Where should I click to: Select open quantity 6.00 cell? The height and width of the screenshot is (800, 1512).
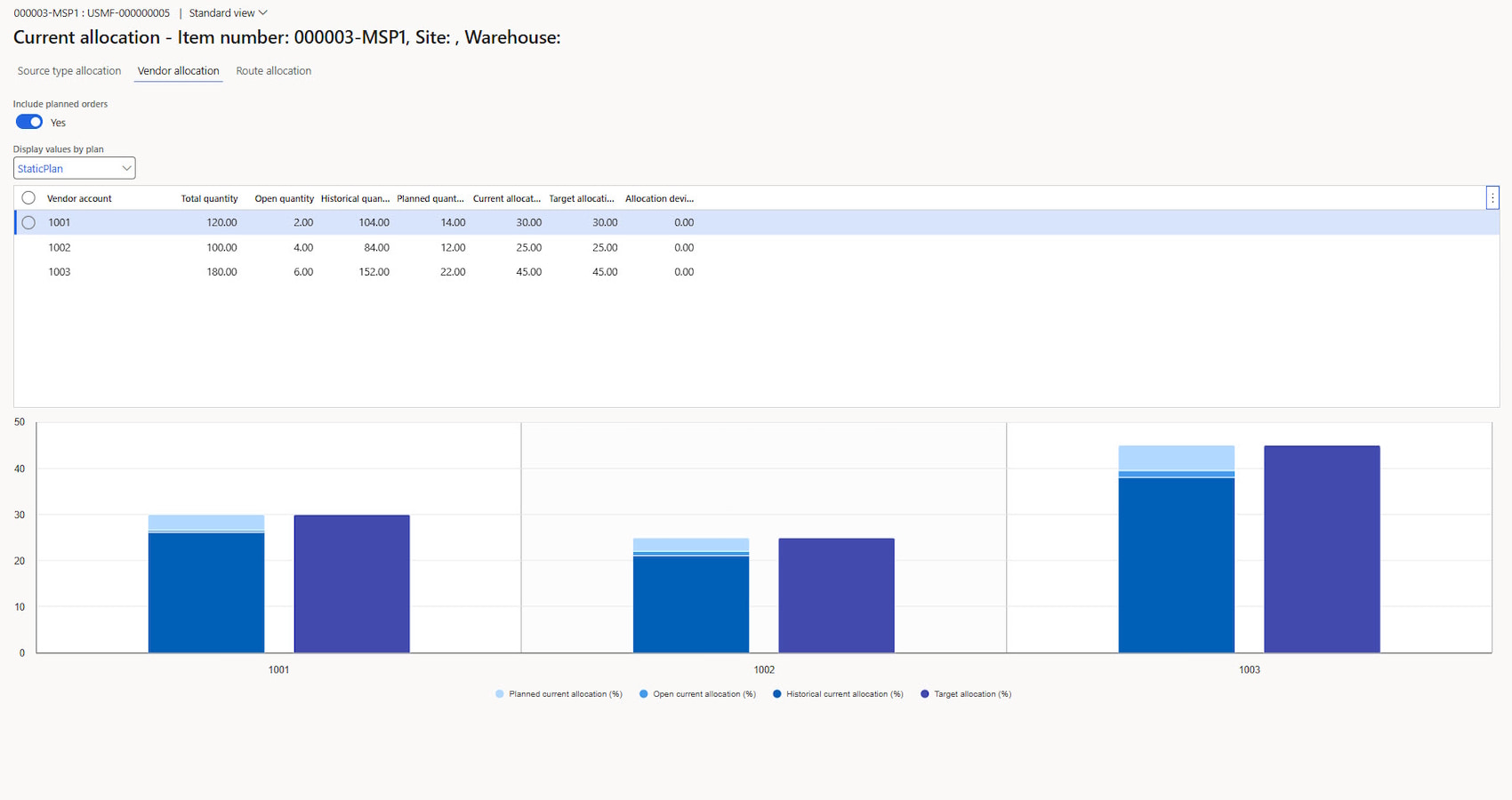pyautogui.click(x=303, y=272)
